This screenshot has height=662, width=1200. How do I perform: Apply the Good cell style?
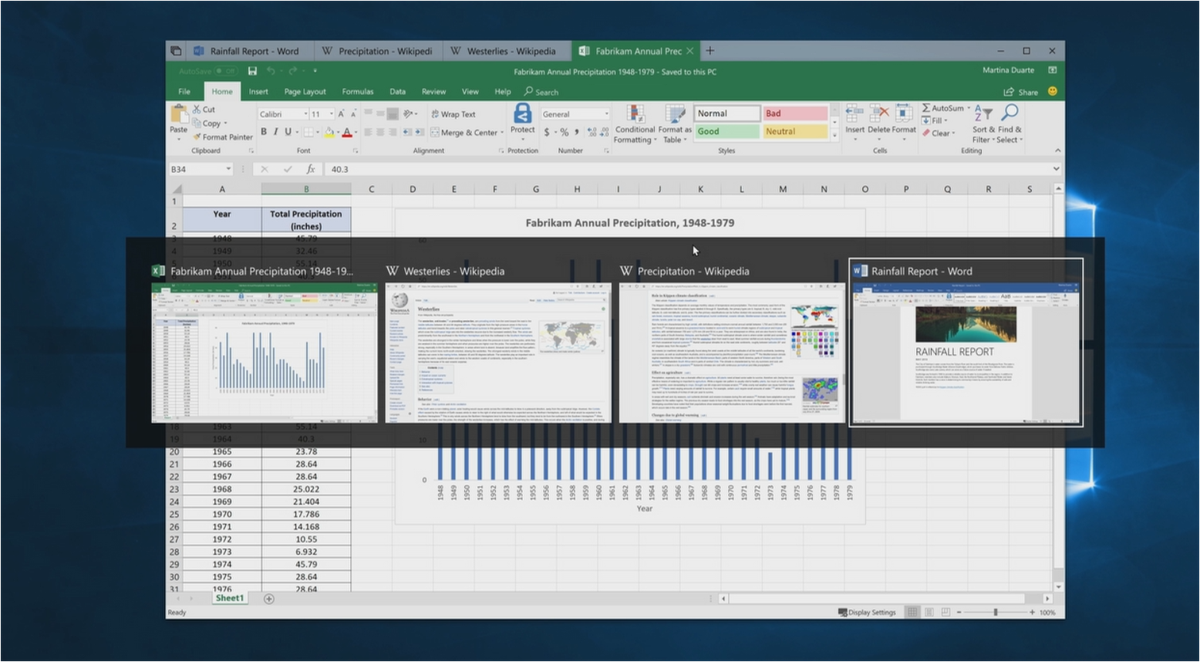coord(726,131)
